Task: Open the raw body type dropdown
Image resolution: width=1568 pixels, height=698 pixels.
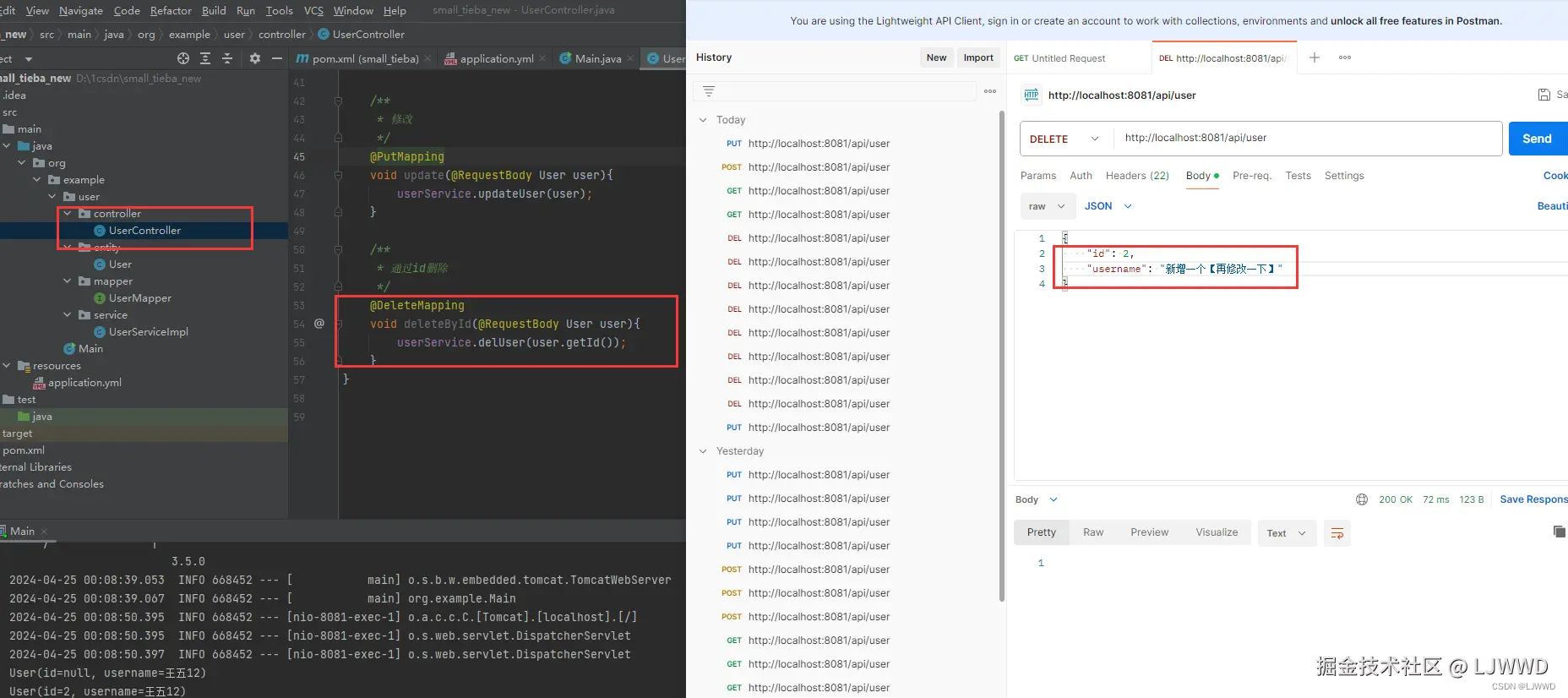Action: click(1048, 206)
